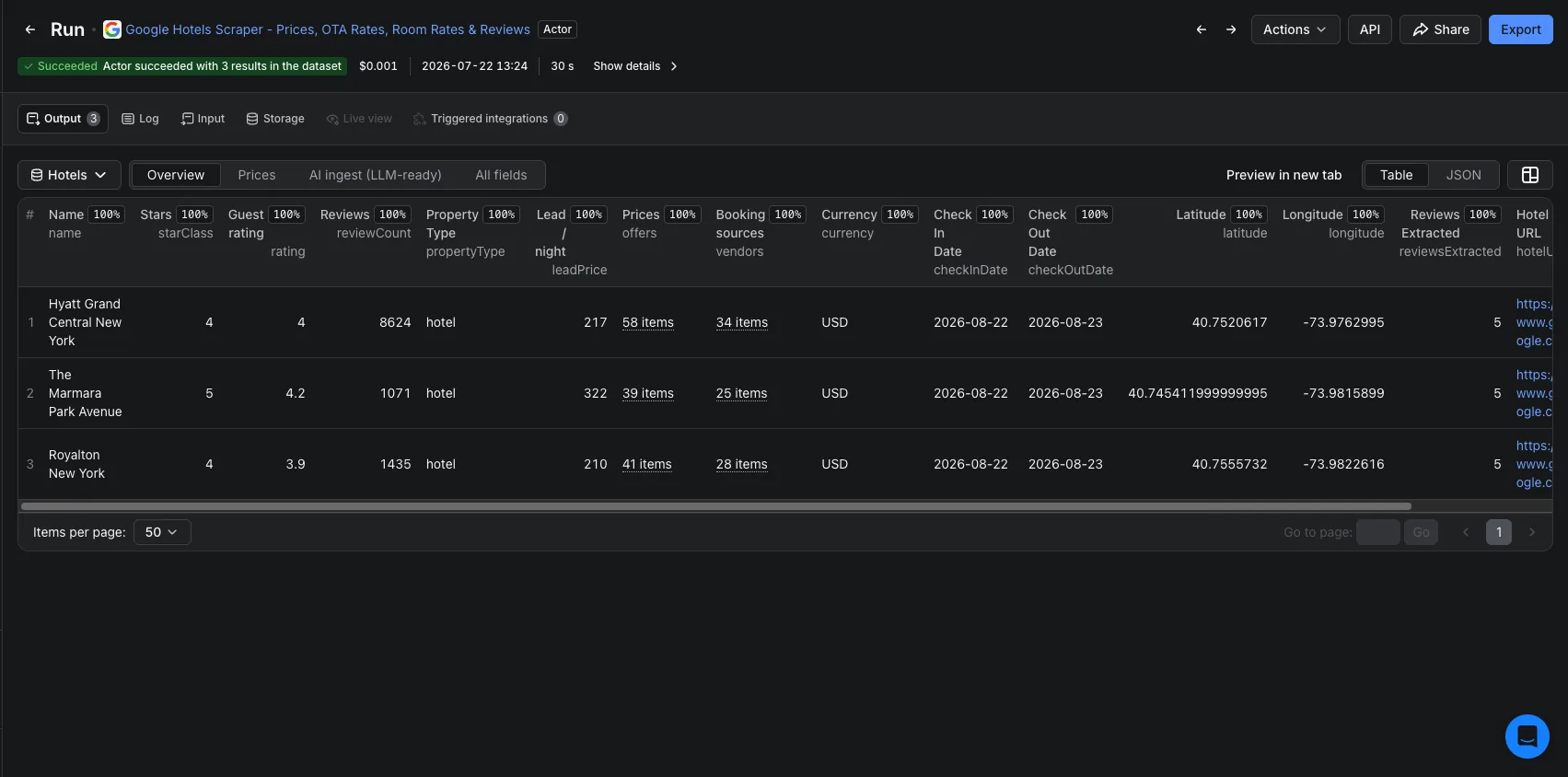Screen dimensions: 1568x777
Task: Open the Live view tab
Action: tap(359, 119)
